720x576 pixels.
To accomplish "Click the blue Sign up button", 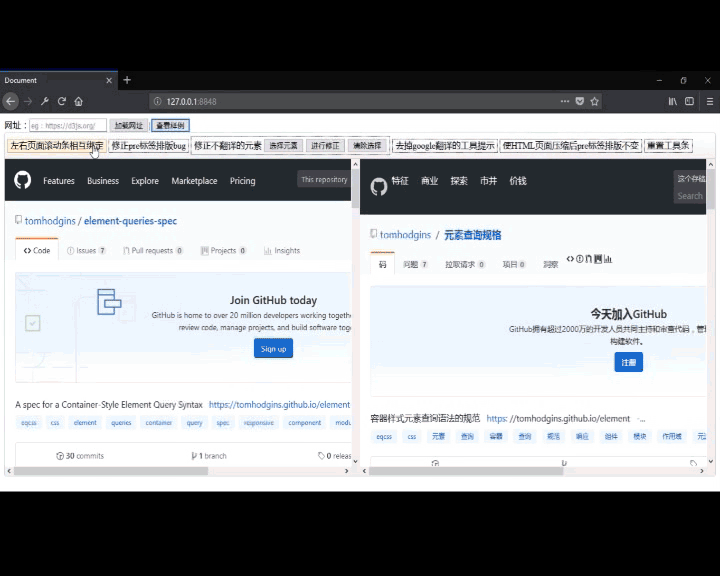I will click(x=273, y=349).
